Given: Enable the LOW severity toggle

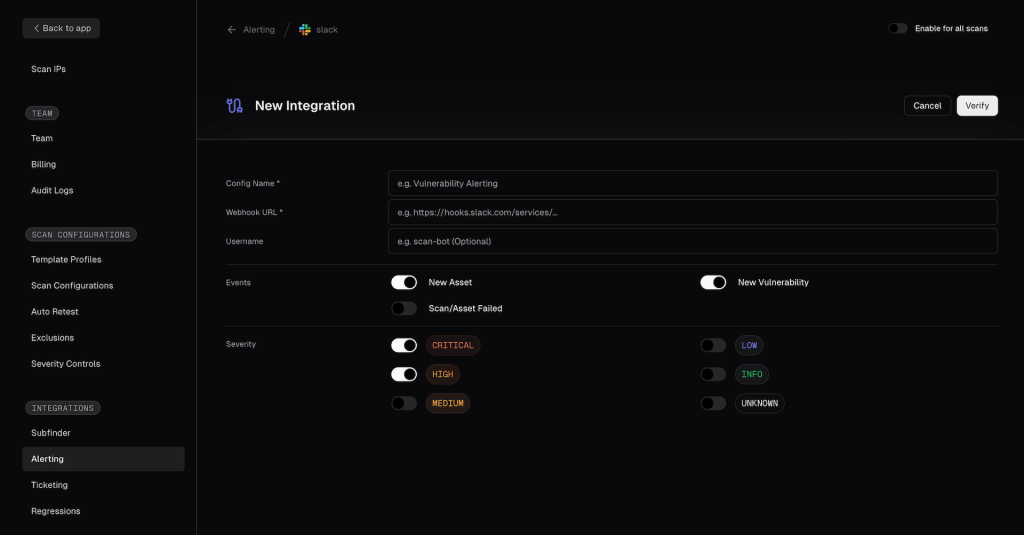Looking at the screenshot, I should coord(713,345).
